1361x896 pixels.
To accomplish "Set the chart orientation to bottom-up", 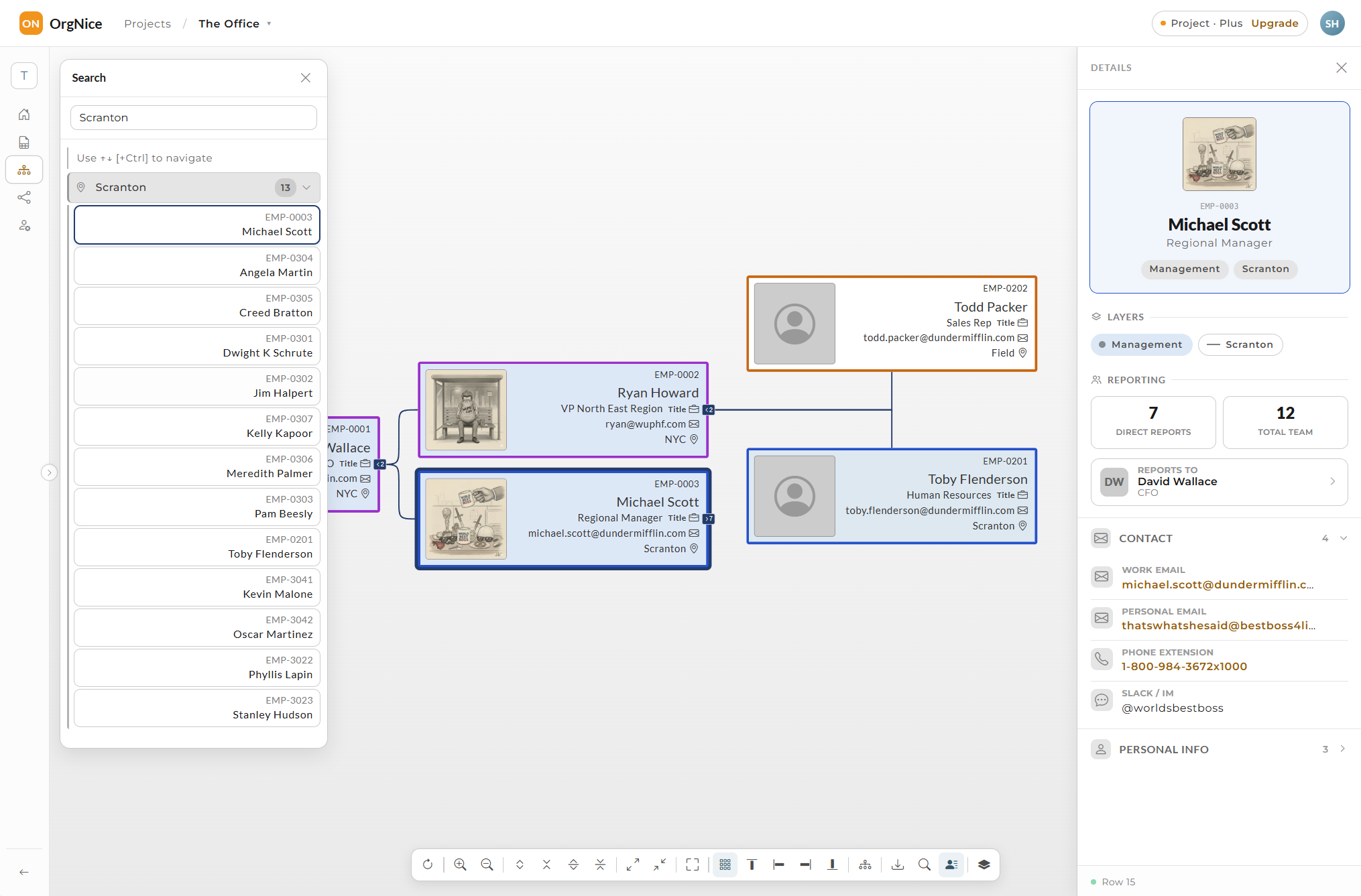I will 833,865.
